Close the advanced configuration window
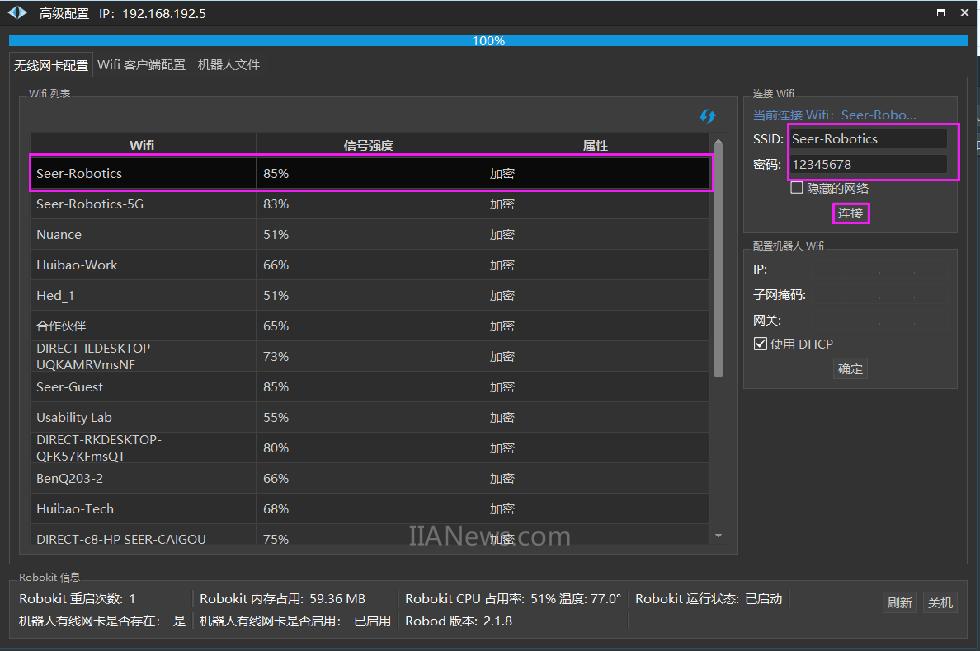 [x=962, y=13]
